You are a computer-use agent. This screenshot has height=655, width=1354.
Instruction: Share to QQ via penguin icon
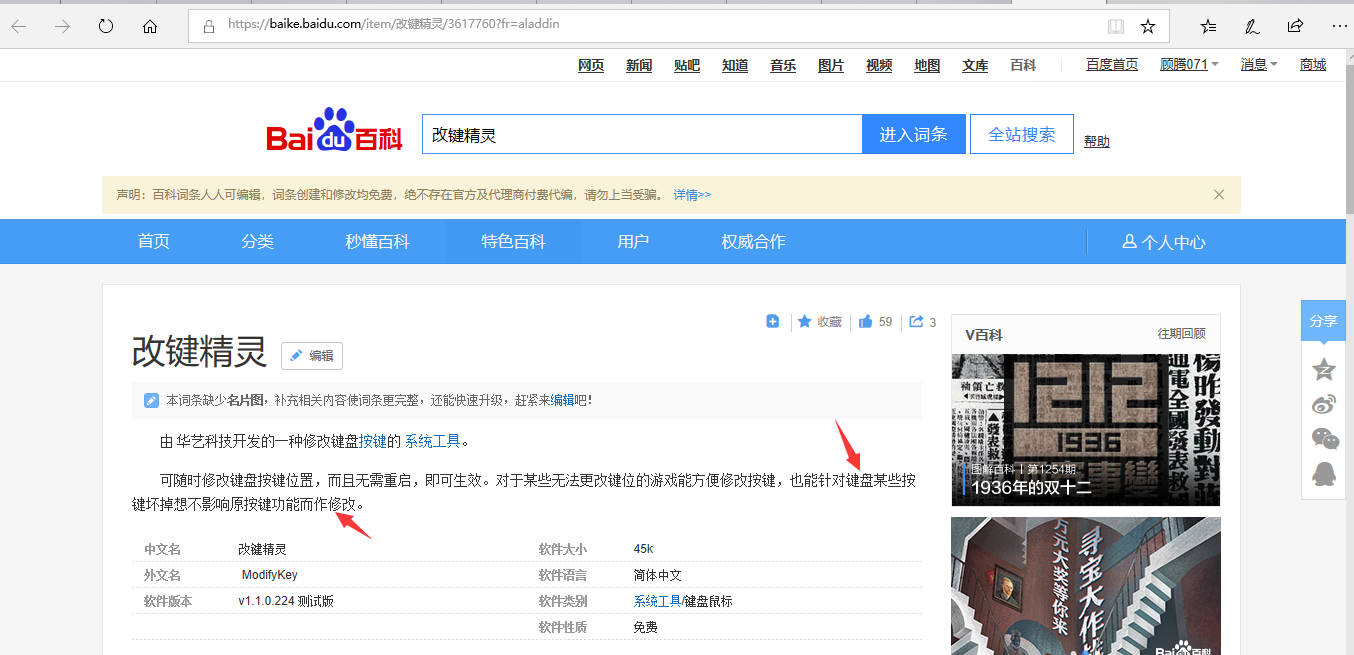pos(1324,474)
